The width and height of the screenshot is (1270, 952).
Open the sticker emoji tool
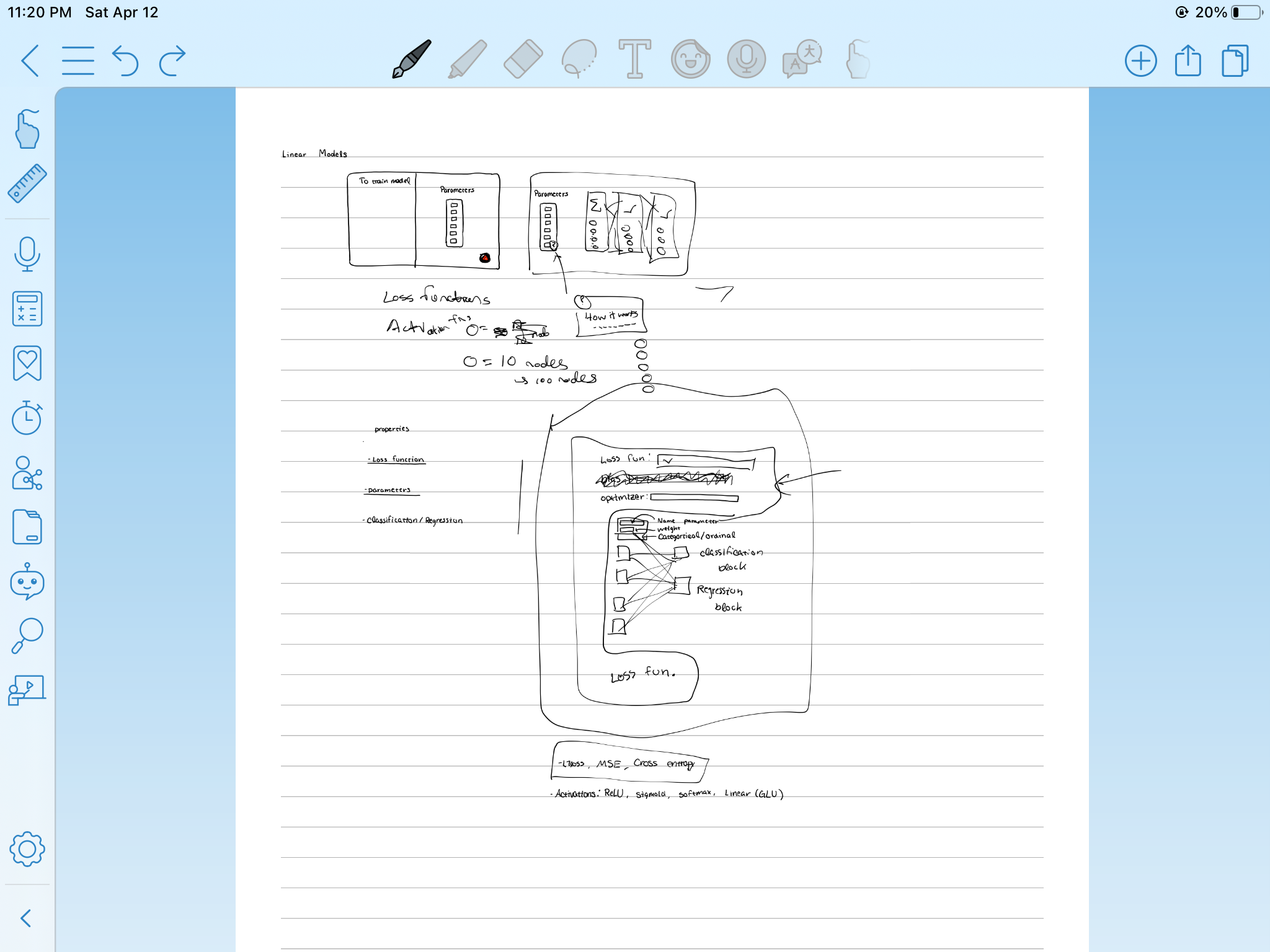[690, 59]
